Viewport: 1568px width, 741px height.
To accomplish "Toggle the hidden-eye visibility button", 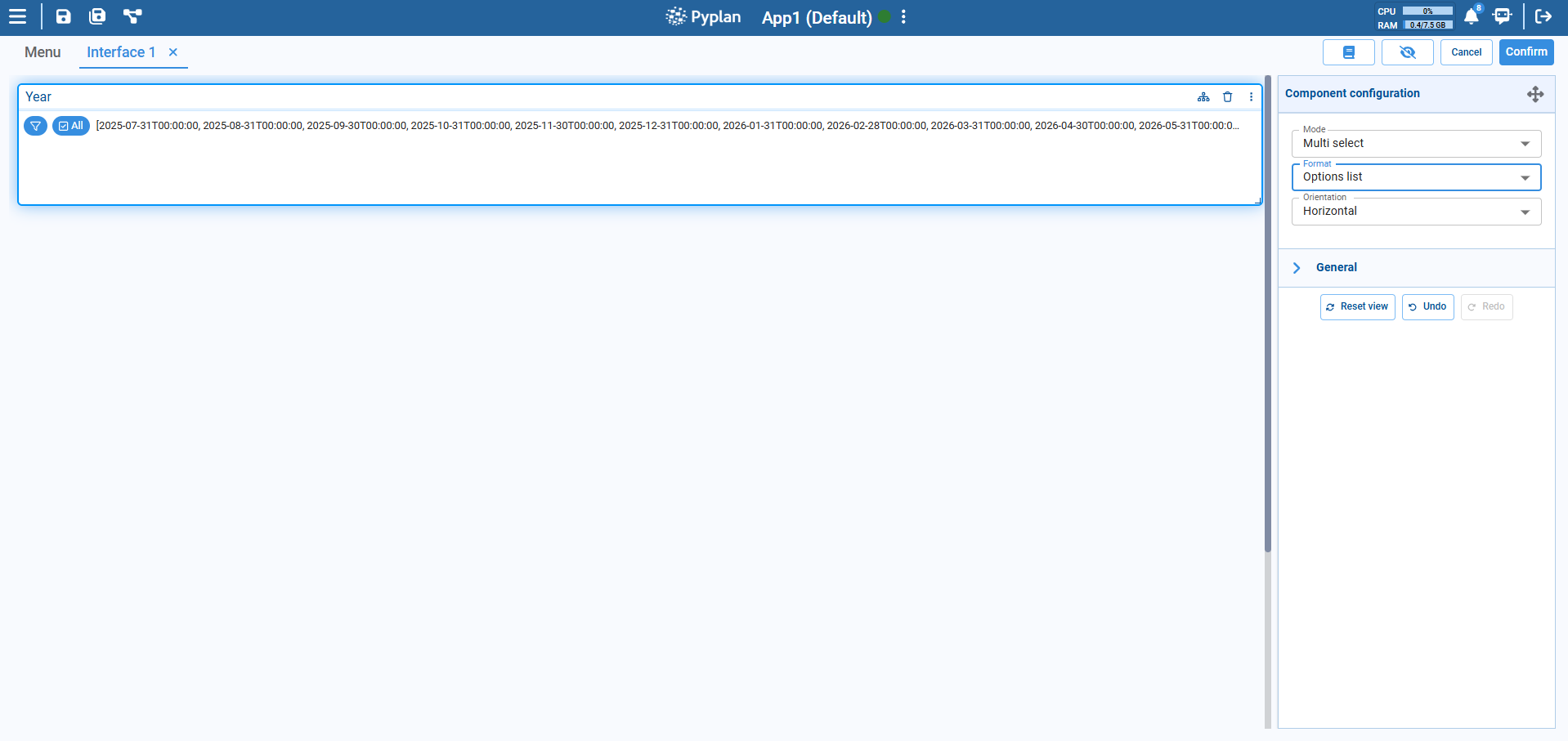I will coord(1407,52).
